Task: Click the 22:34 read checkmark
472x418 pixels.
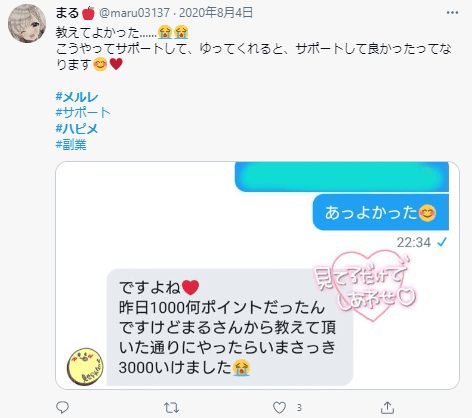Action: pyautogui.click(x=442, y=242)
